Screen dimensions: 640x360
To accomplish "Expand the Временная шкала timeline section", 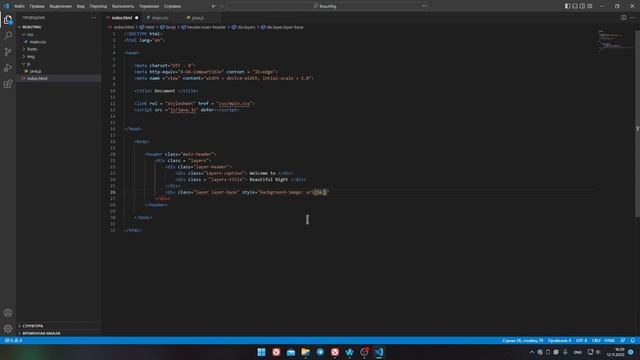I will click(41, 333).
